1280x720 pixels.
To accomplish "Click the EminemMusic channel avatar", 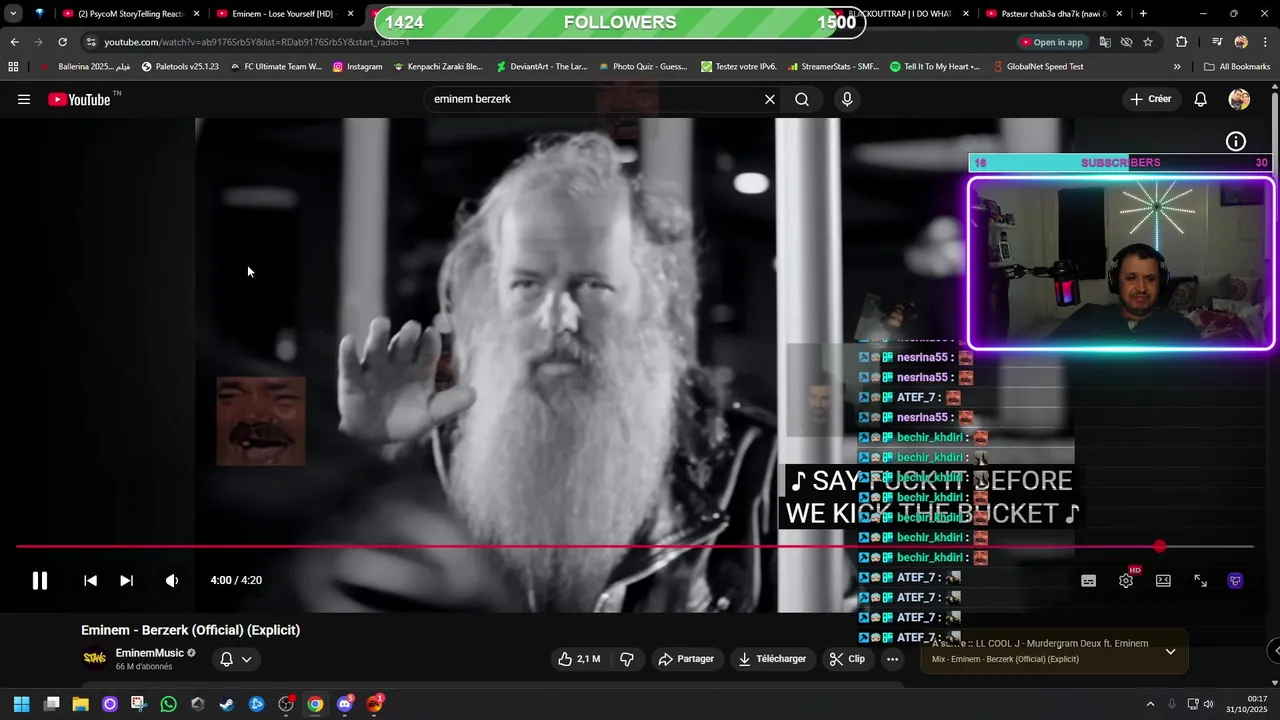I will pos(95,658).
